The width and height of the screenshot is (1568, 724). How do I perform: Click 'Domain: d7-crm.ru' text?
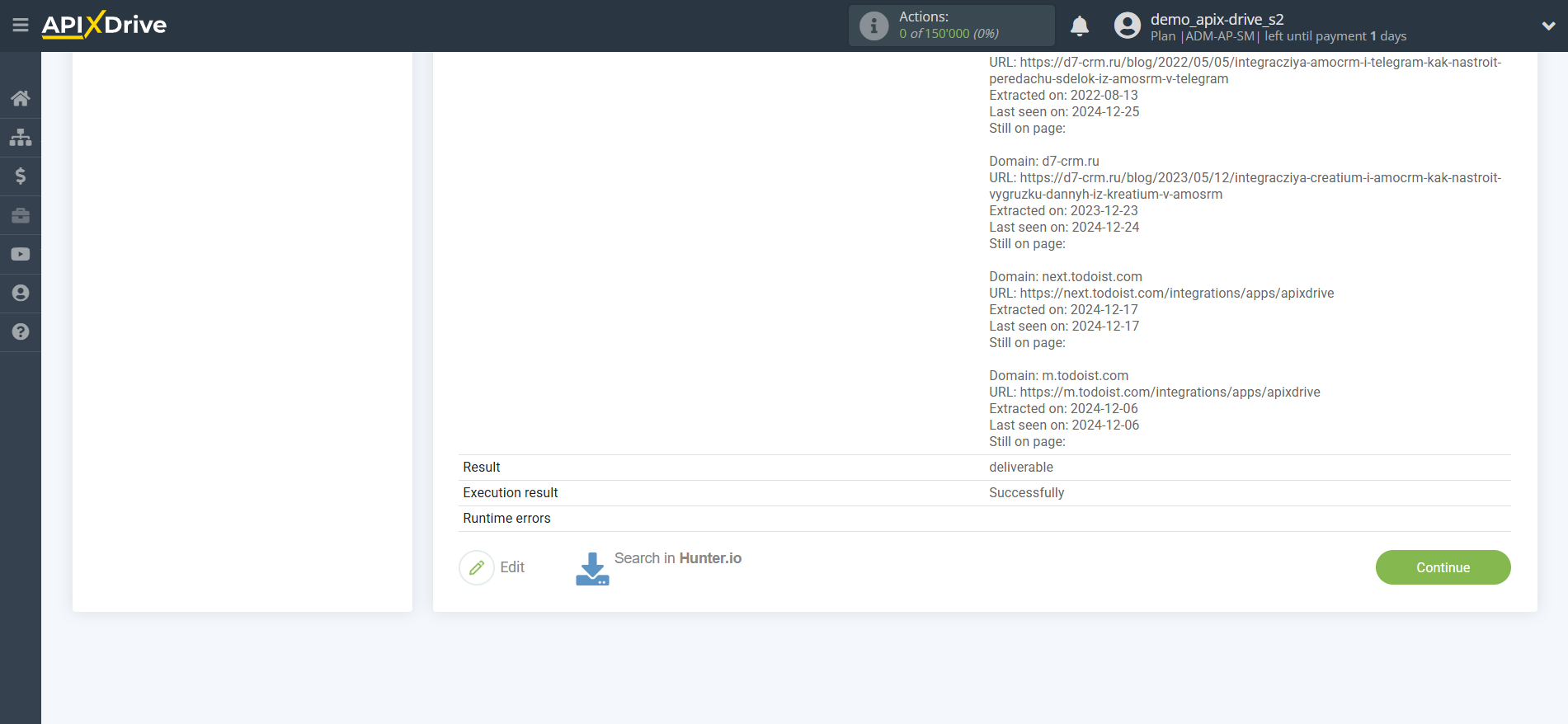[x=1044, y=161]
